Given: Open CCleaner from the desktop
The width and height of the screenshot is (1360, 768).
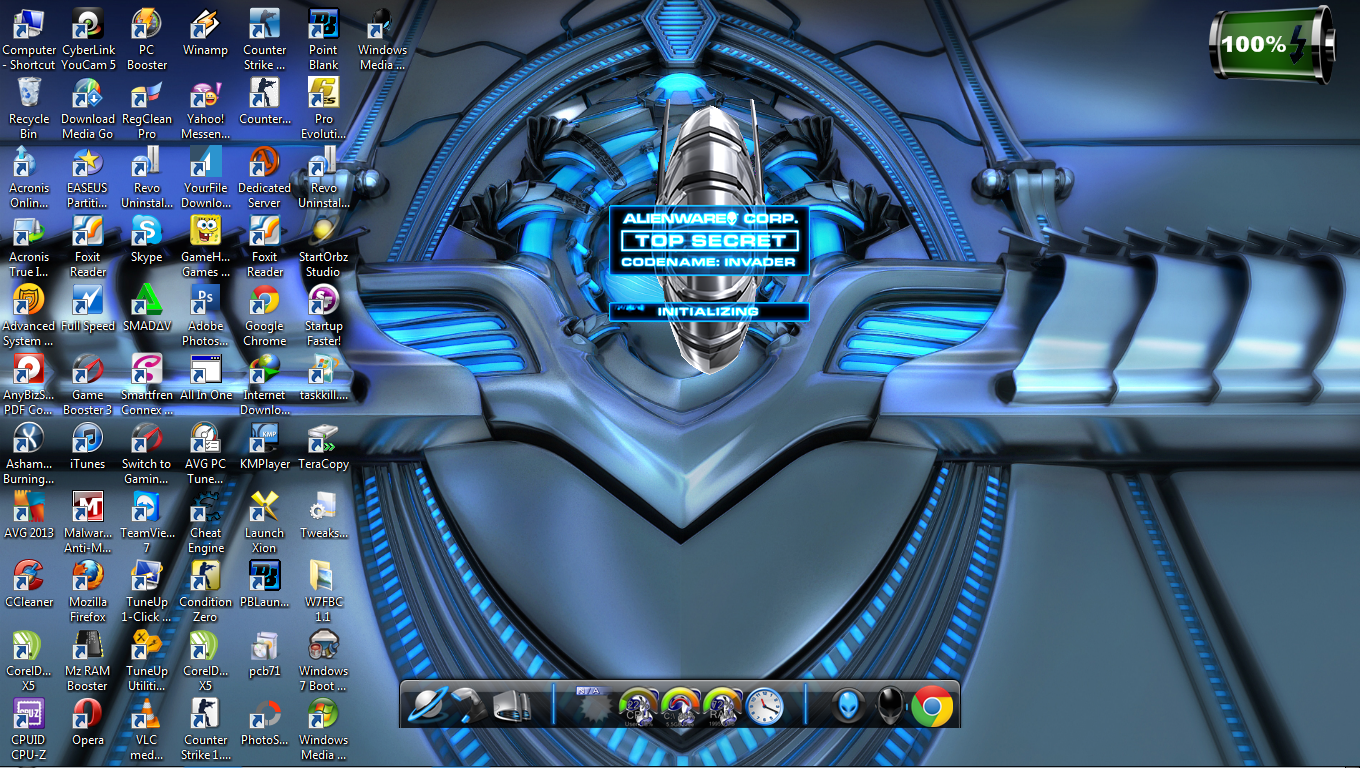Looking at the screenshot, I should (29, 584).
